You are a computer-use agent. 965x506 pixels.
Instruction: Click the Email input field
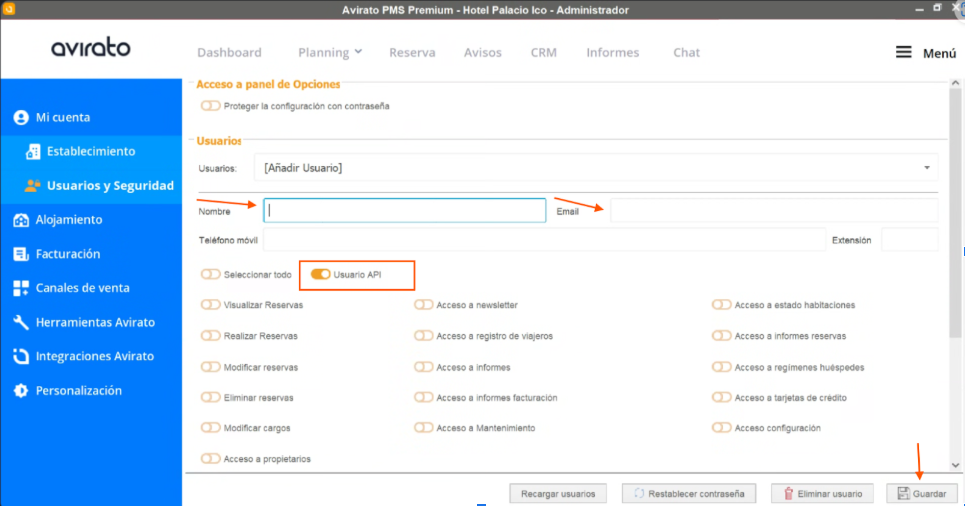pos(774,211)
